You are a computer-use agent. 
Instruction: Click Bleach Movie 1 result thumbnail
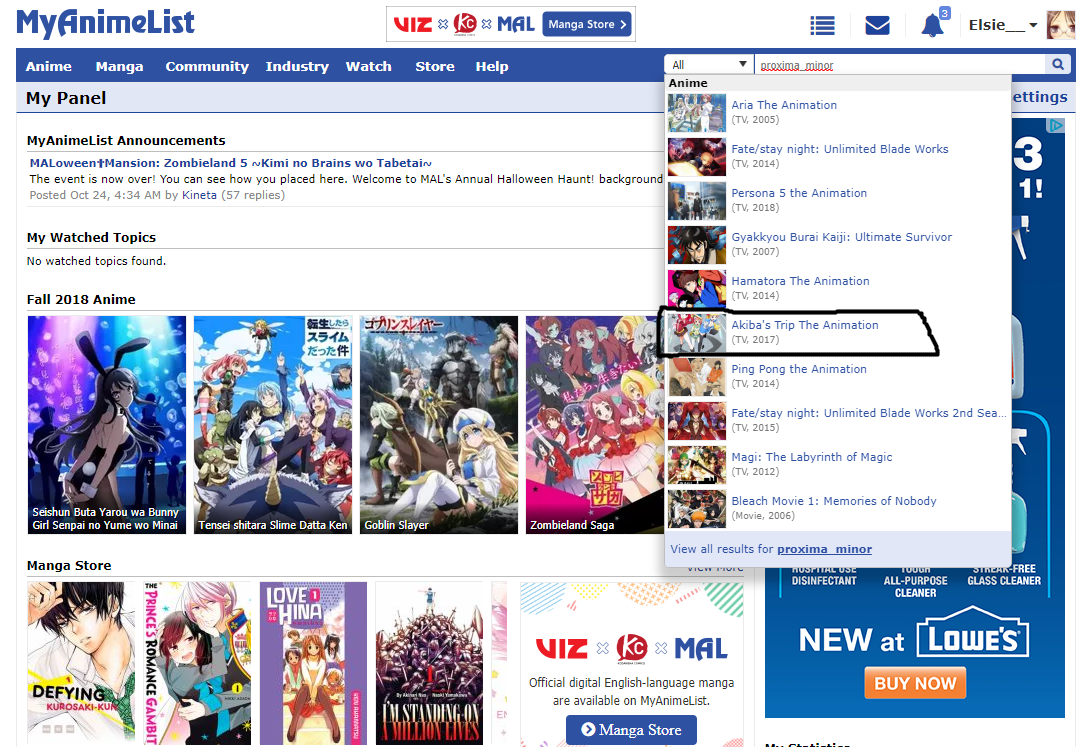click(x=697, y=508)
